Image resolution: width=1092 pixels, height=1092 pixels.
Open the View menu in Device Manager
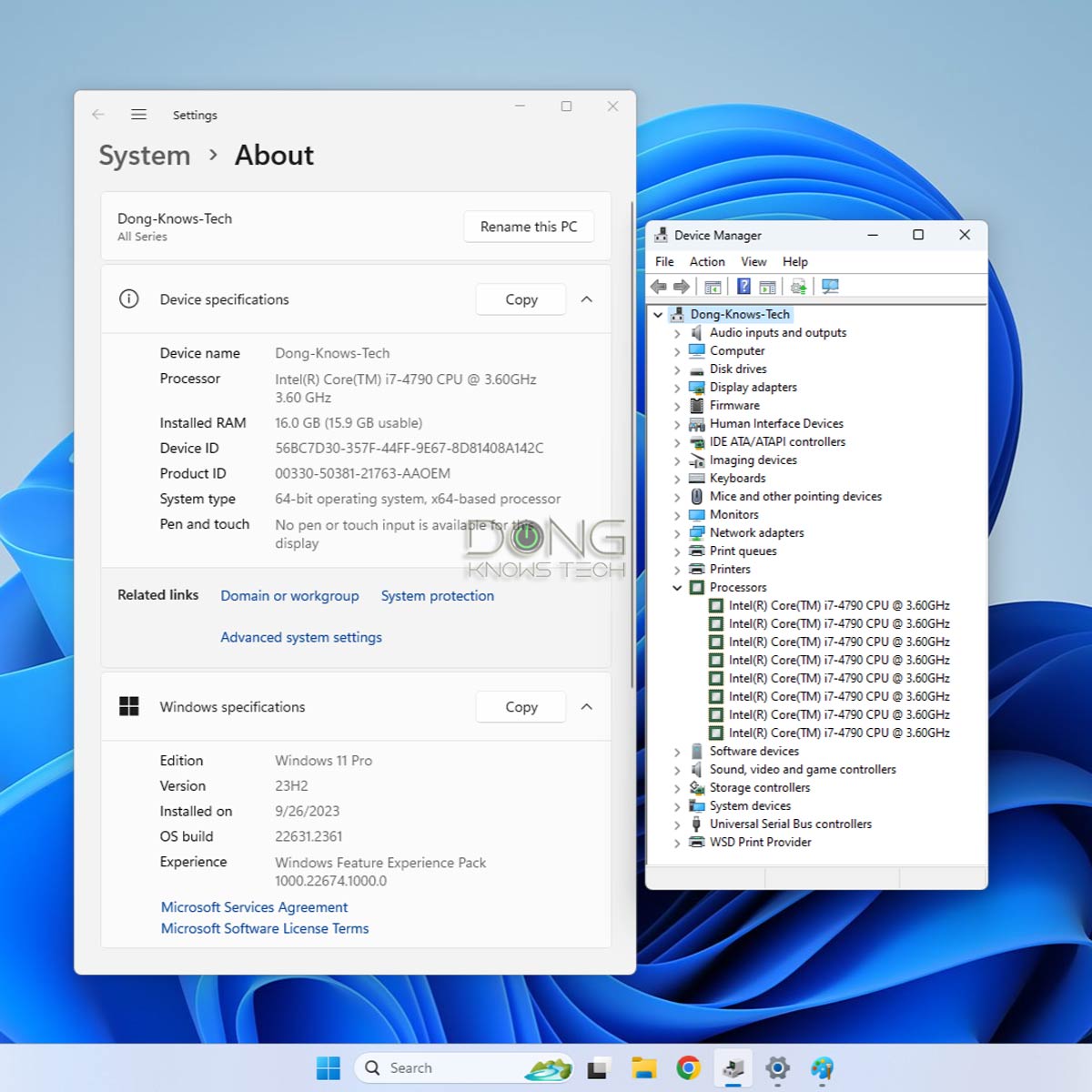pyautogui.click(x=753, y=262)
